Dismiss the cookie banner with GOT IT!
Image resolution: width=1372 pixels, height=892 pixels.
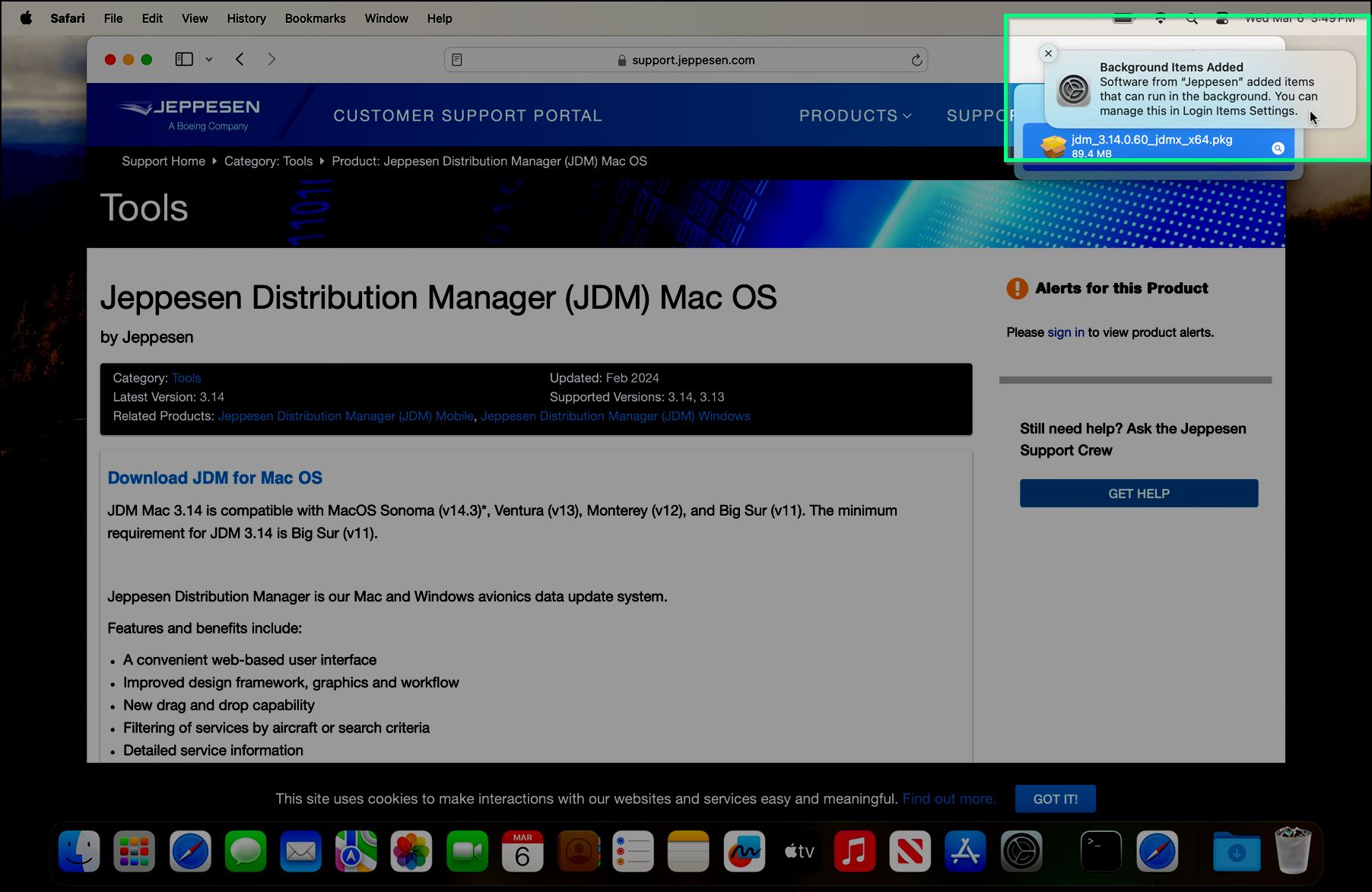[1056, 798]
